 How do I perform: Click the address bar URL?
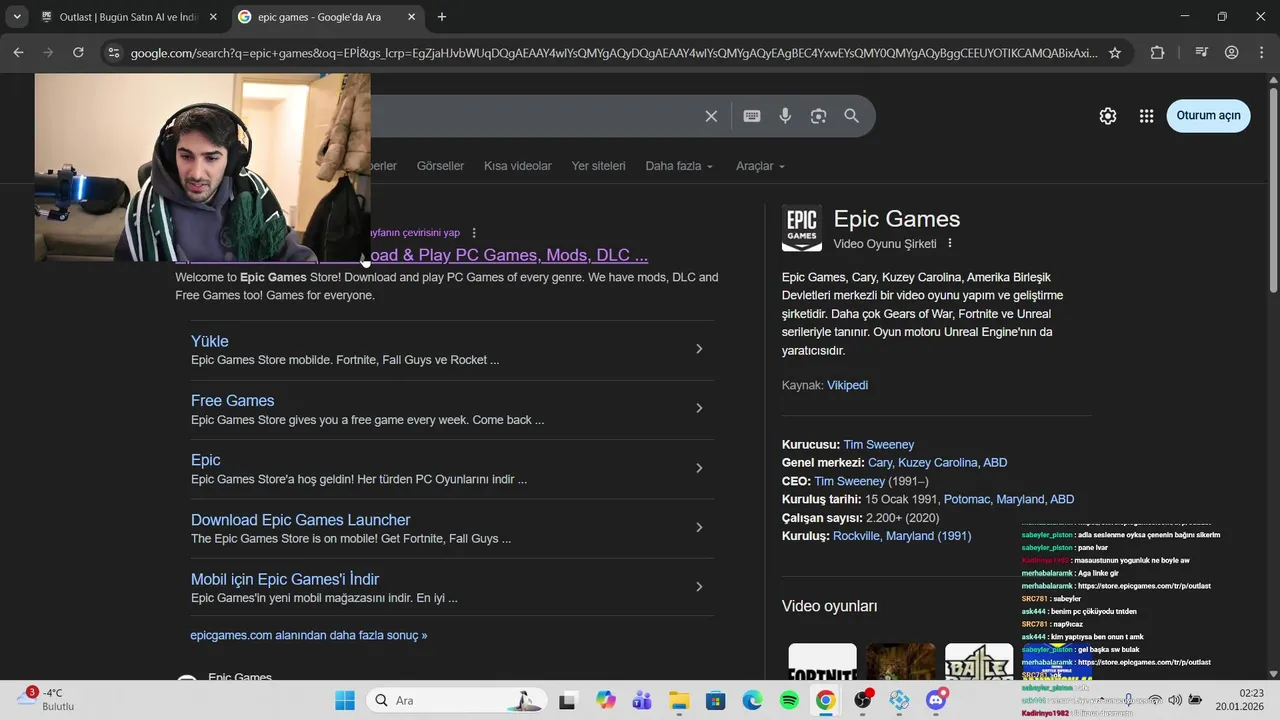click(x=614, y=53)
